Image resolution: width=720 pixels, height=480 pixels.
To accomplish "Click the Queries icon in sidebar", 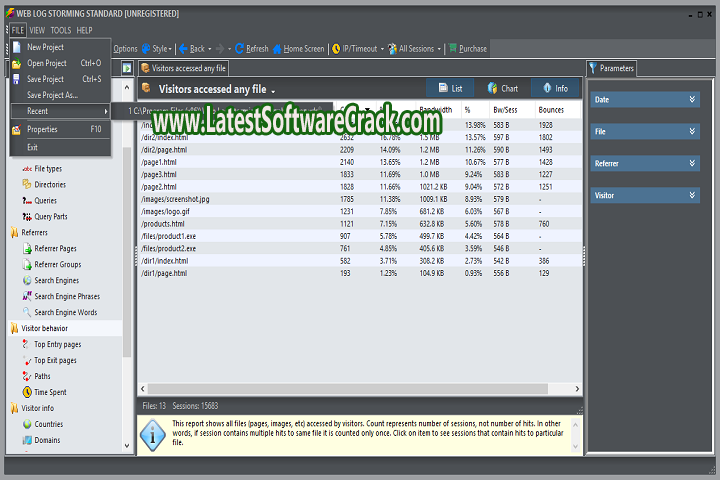I will coord(27,201).
